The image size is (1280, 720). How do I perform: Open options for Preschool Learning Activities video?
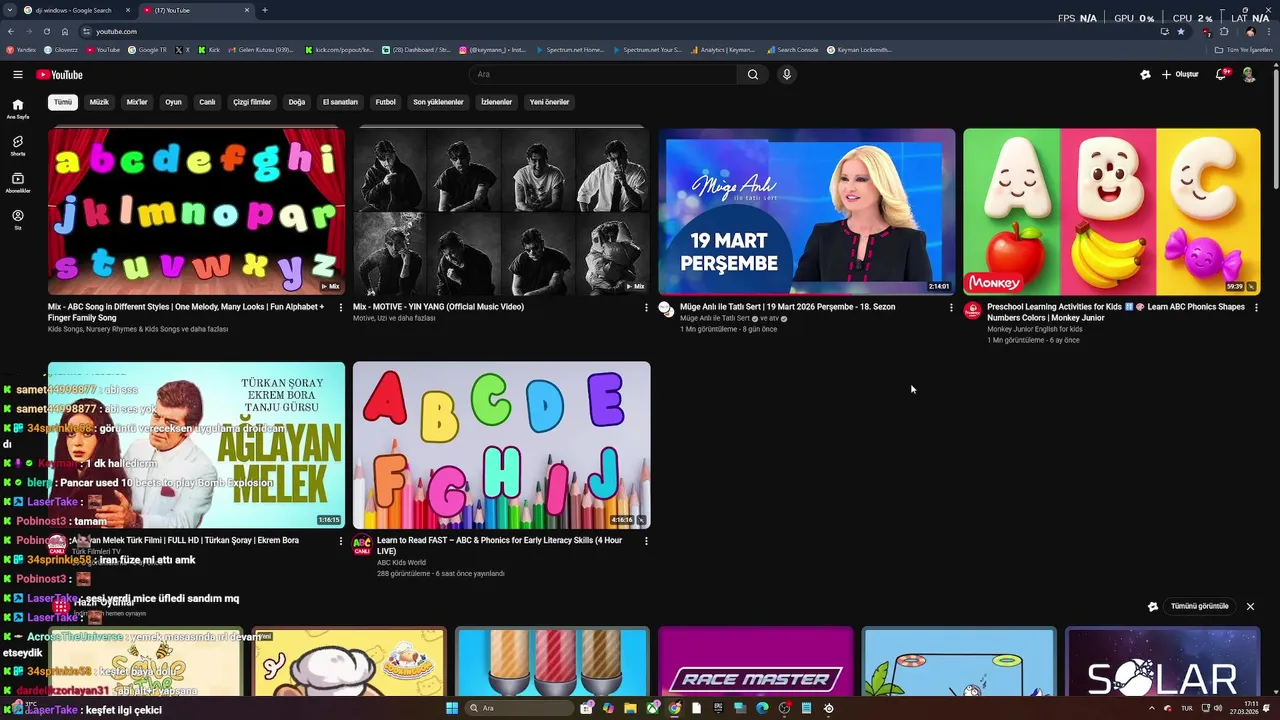pyautogui.click(x=1256, y=307)
